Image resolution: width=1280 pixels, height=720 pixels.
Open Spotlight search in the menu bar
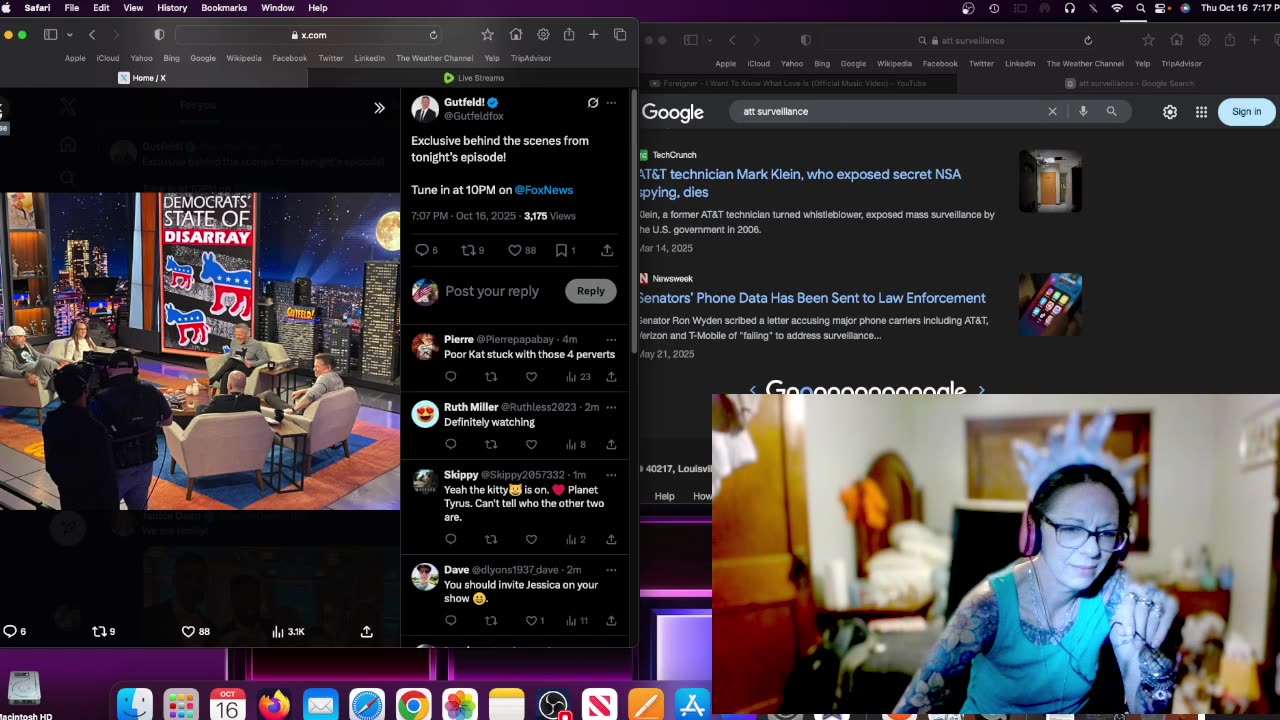click(1140, 8)
